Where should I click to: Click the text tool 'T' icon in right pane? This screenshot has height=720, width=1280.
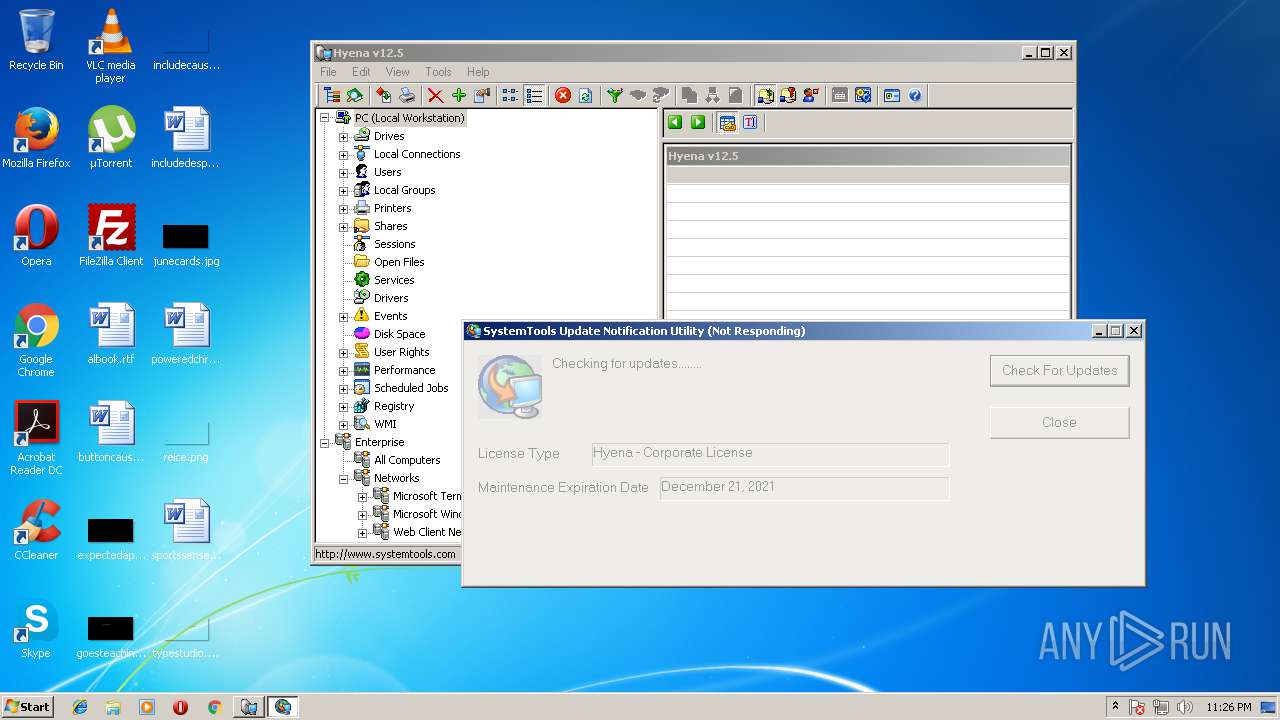pos(750,122)
